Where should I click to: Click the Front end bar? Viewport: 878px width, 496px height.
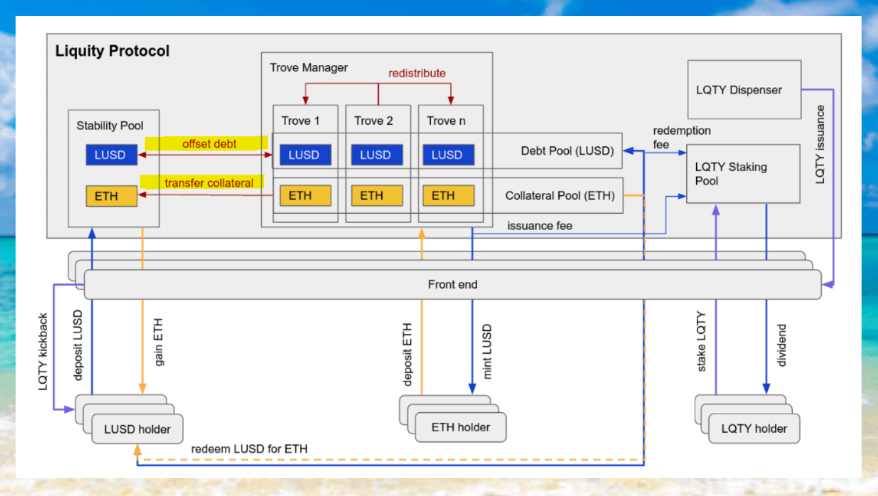click(x=452, y=285)
